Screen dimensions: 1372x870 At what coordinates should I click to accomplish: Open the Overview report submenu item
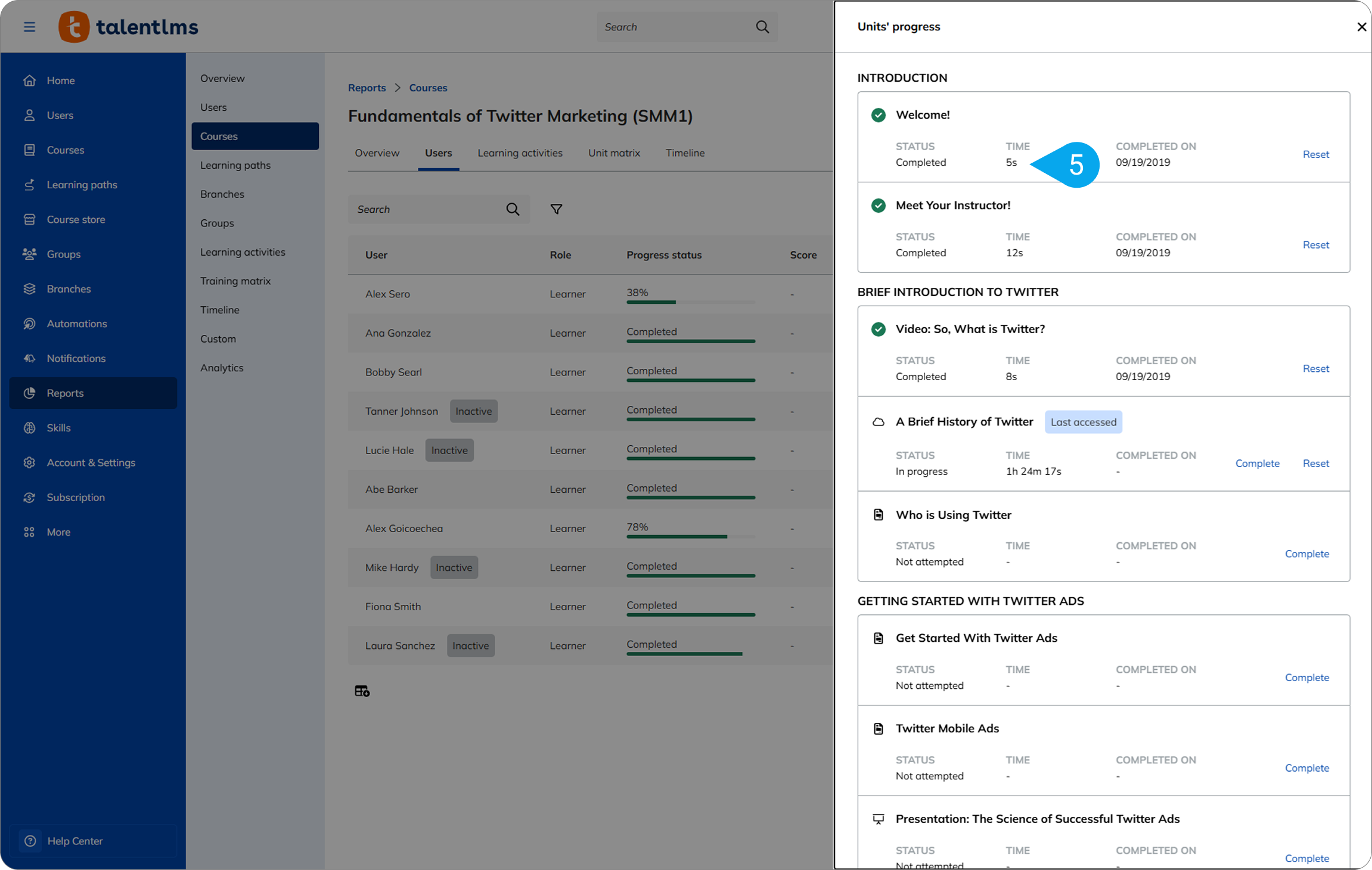(x=222, y=78)
